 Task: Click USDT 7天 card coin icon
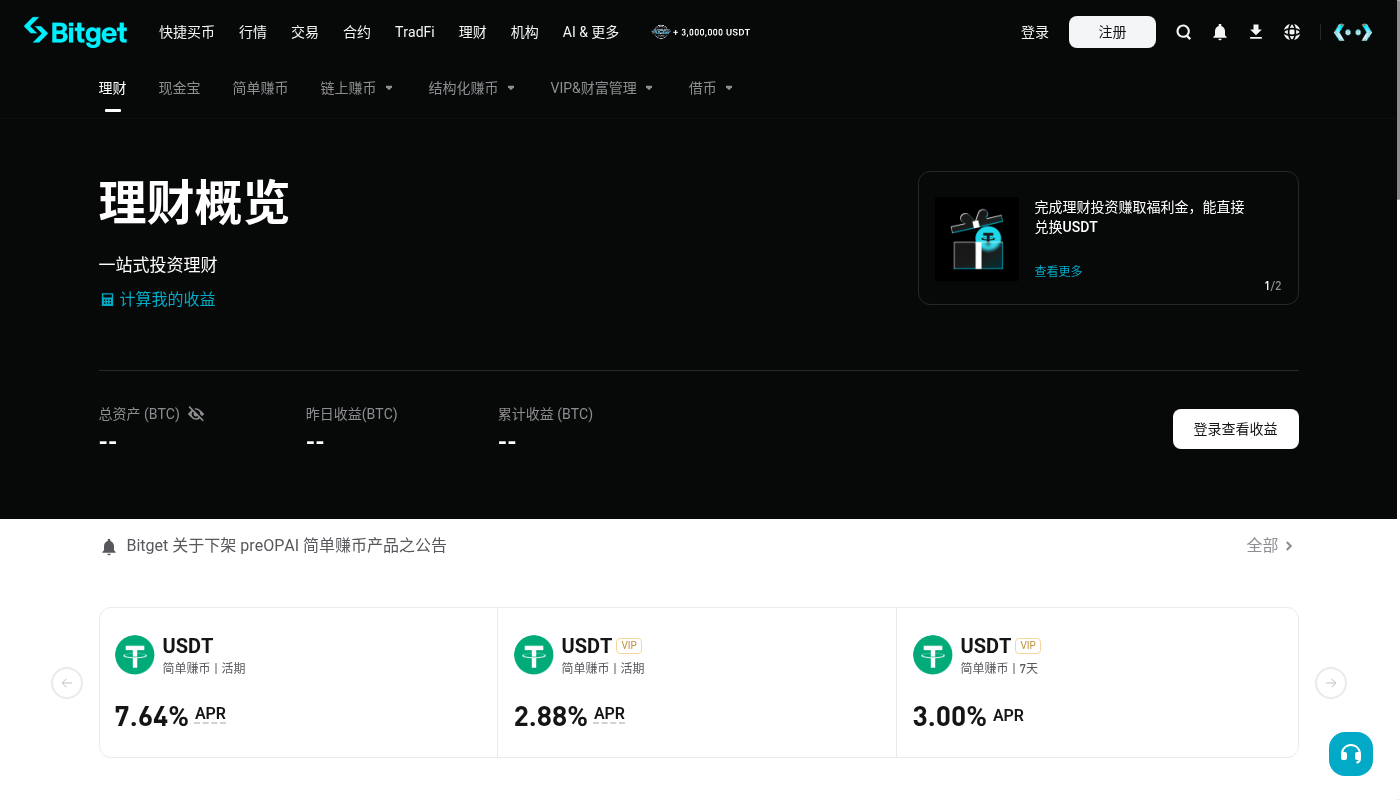tap(932, 655)
